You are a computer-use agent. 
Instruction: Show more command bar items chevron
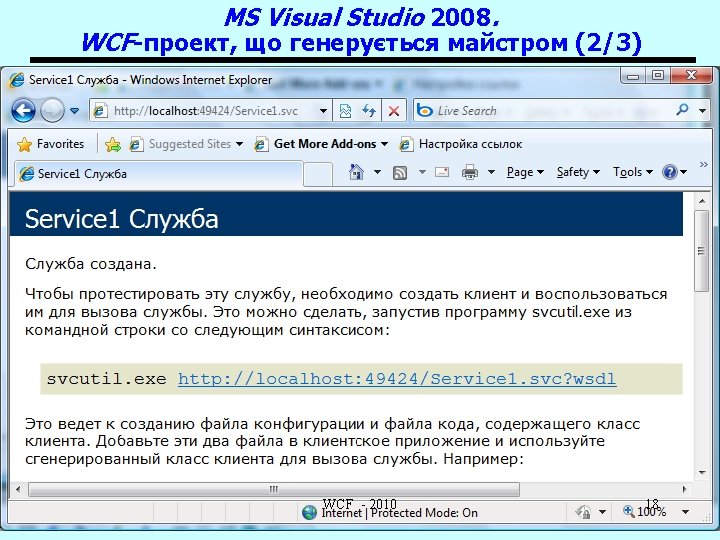point(703,164)
